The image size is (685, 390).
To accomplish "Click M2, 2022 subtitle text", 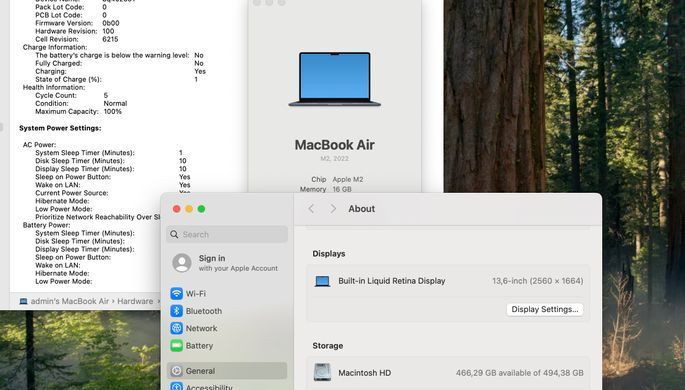I will pos(335,159).
